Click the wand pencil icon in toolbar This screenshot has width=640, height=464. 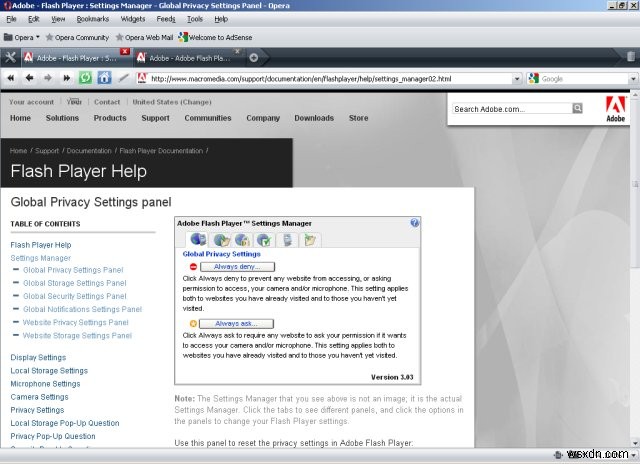coord(123,78)
